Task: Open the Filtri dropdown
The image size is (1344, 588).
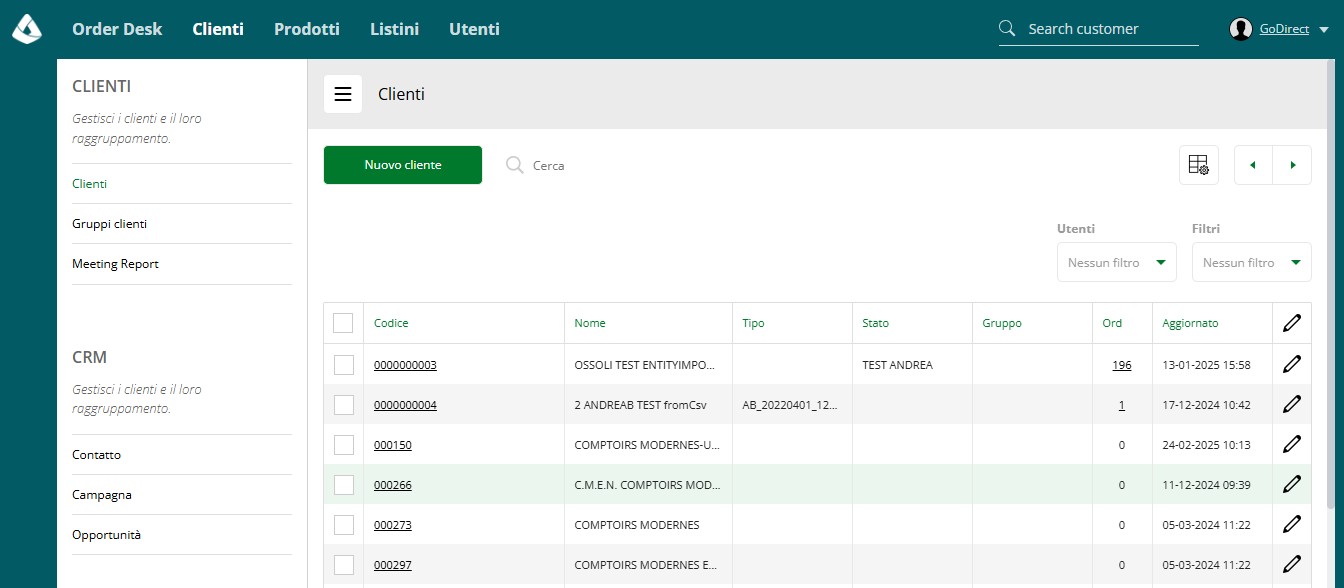Action: pos(1251,262)
